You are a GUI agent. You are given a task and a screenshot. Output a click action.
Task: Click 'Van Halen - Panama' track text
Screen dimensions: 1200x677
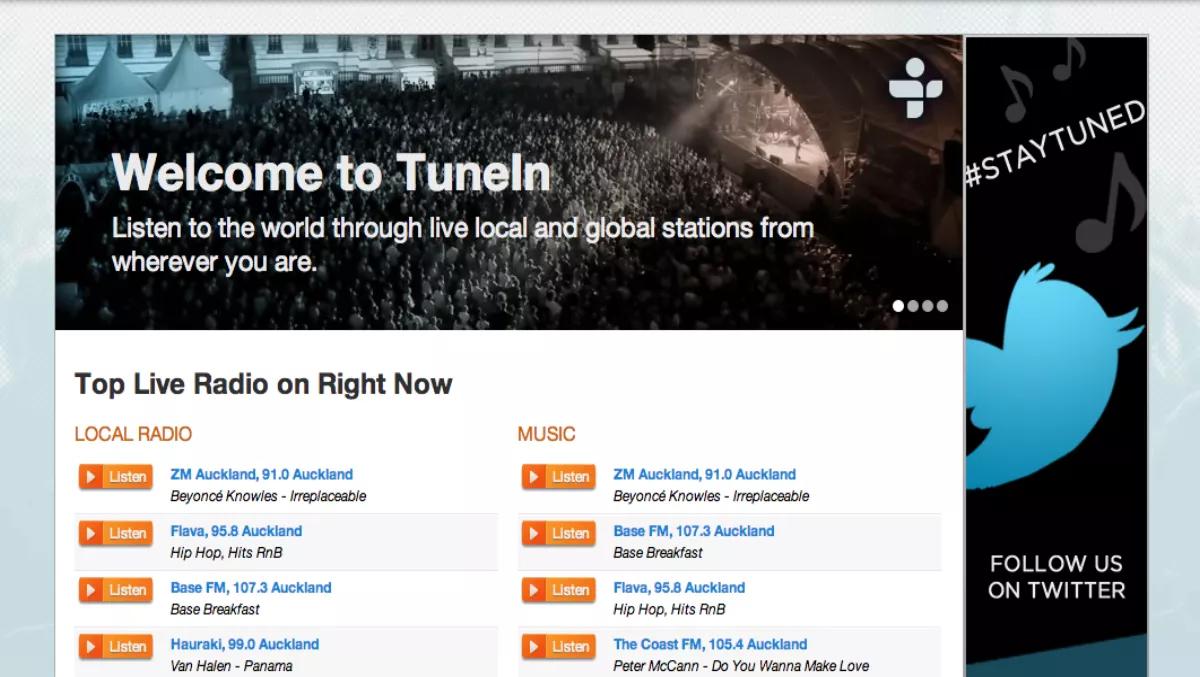pyautogui.click(x=232, y=666)
